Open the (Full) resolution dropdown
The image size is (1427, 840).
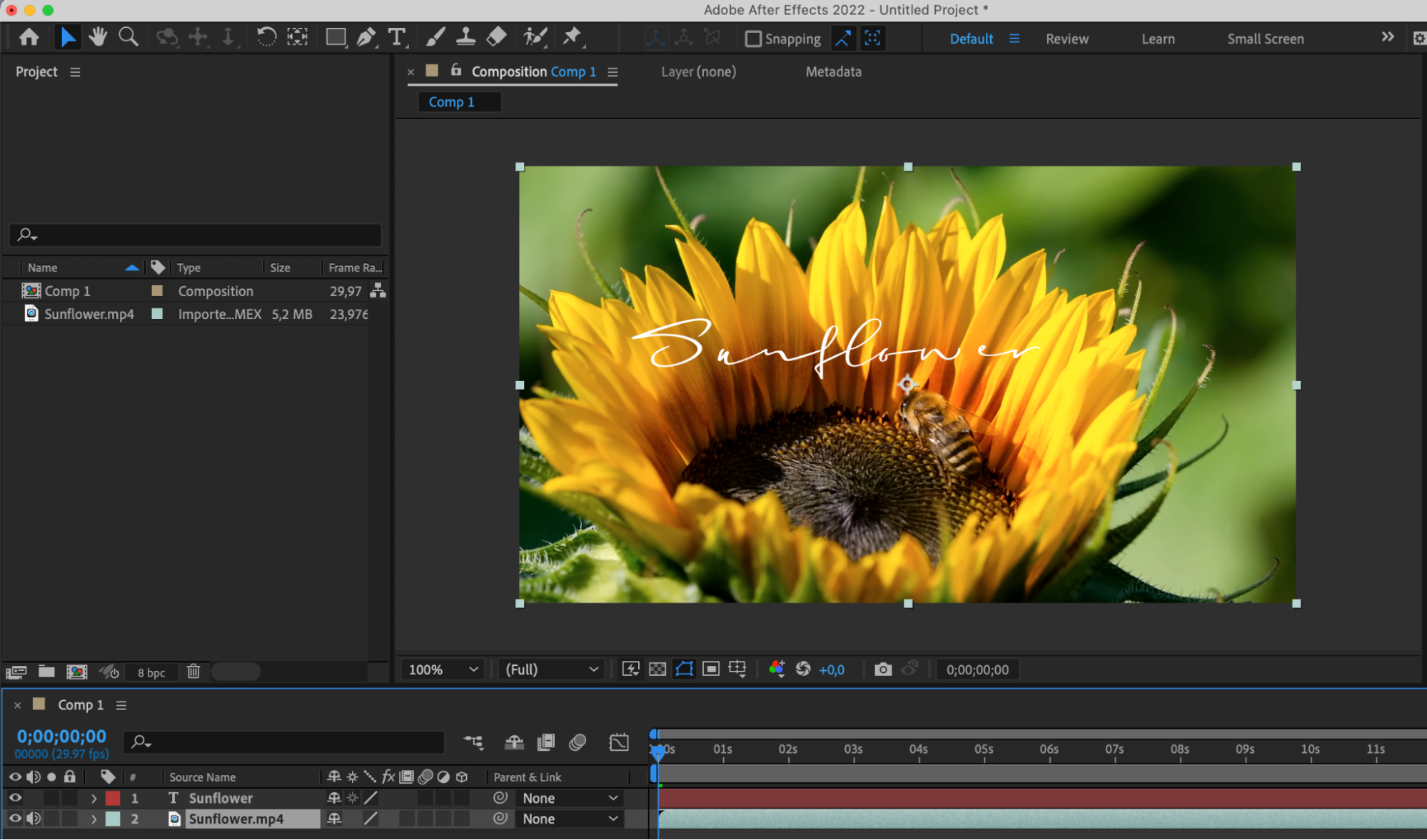(551, 669)
